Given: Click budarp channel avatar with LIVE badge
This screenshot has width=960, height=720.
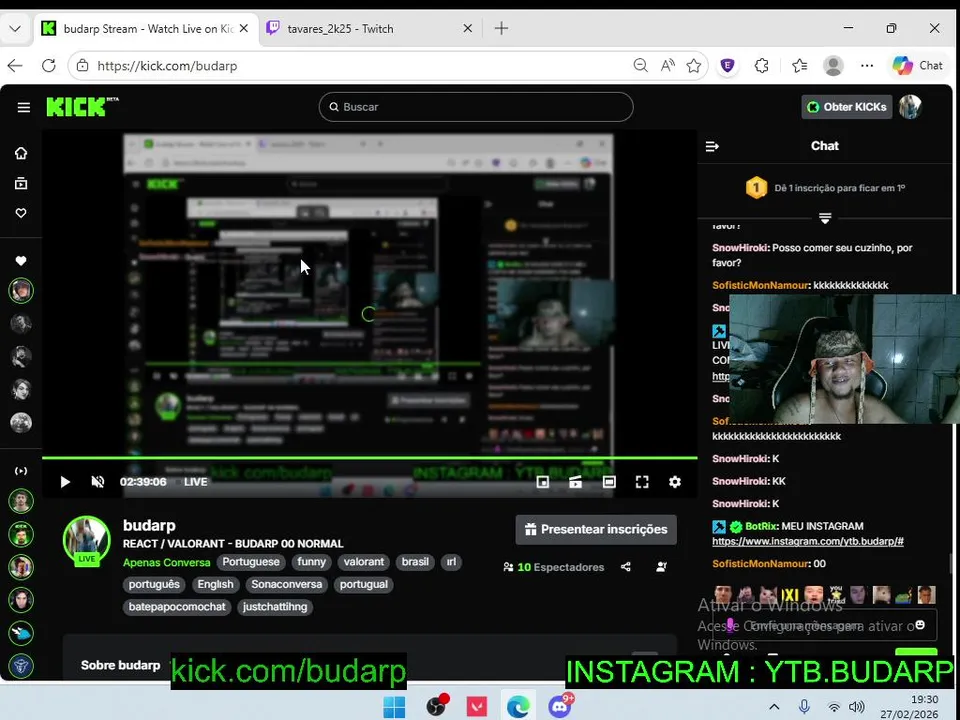Looking at the screenshot, I should [87, 542].
